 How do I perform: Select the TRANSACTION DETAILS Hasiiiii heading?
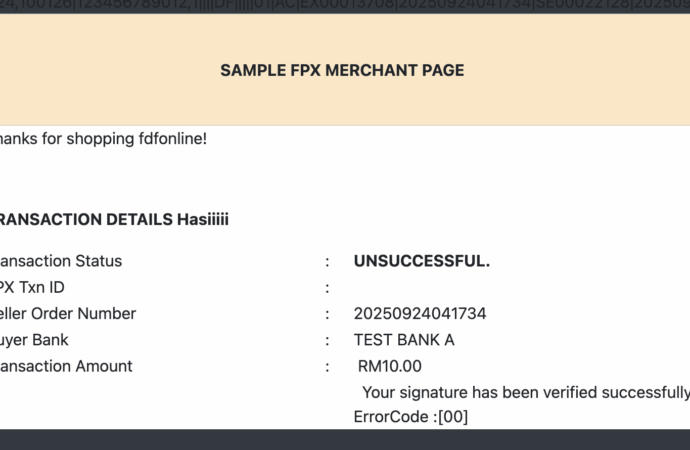click(x=113, y=219)
